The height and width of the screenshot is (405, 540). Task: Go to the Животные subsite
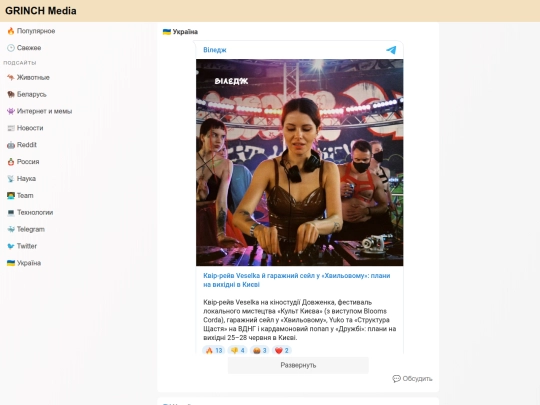pyautogui.click(x=33, y=77)
